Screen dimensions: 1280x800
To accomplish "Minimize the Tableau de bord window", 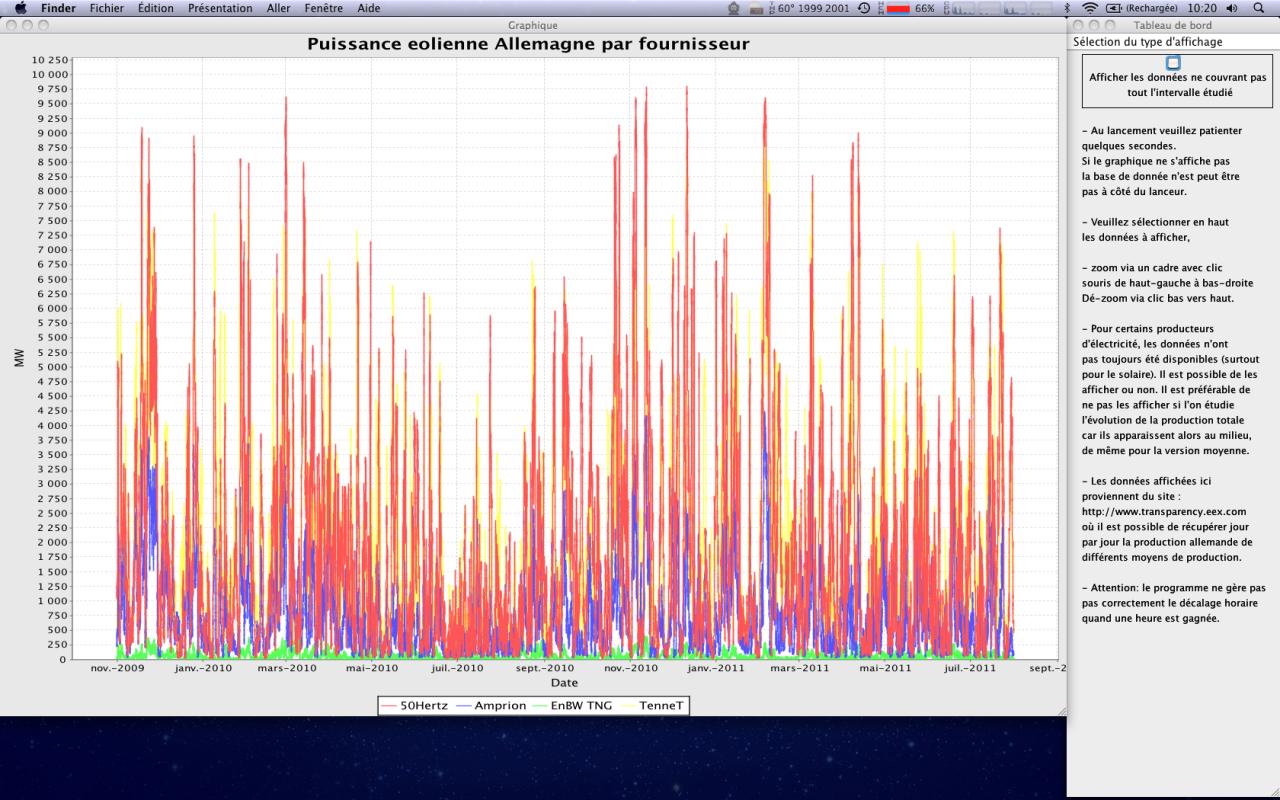I will (x=1095, y=25).
